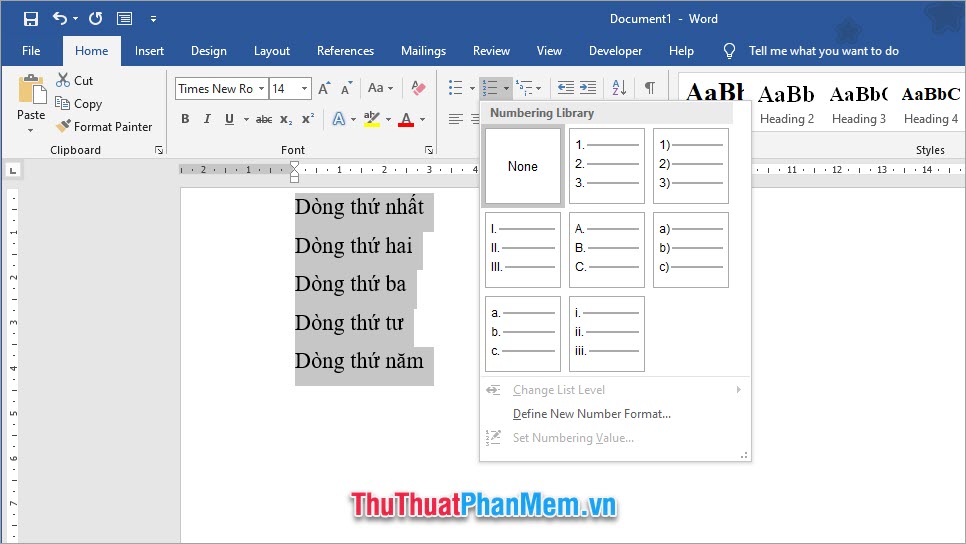
Task: Select None in Numbering Library
Action: tap(522, 166)
